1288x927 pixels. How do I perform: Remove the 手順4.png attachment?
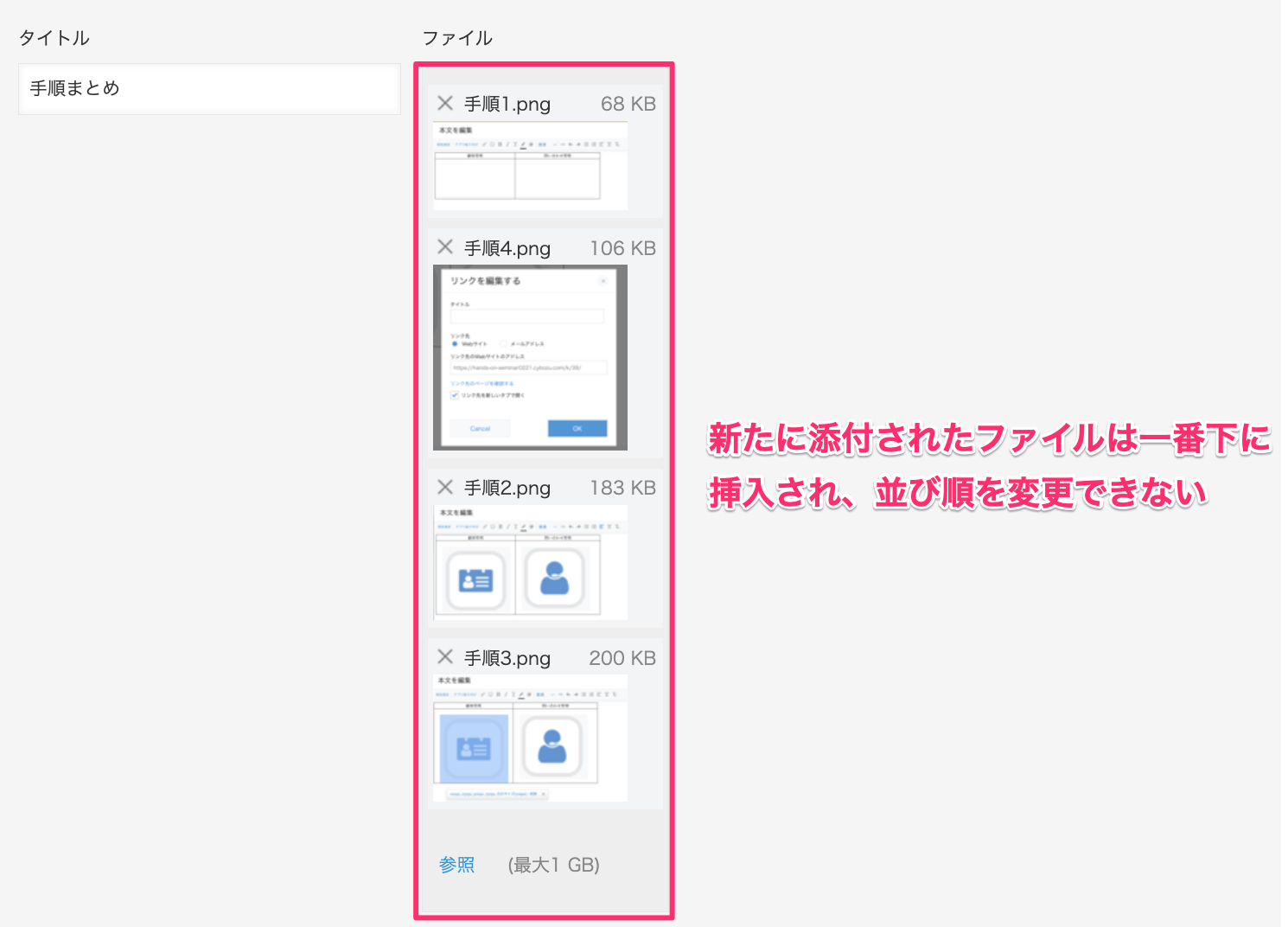(445, 247)
